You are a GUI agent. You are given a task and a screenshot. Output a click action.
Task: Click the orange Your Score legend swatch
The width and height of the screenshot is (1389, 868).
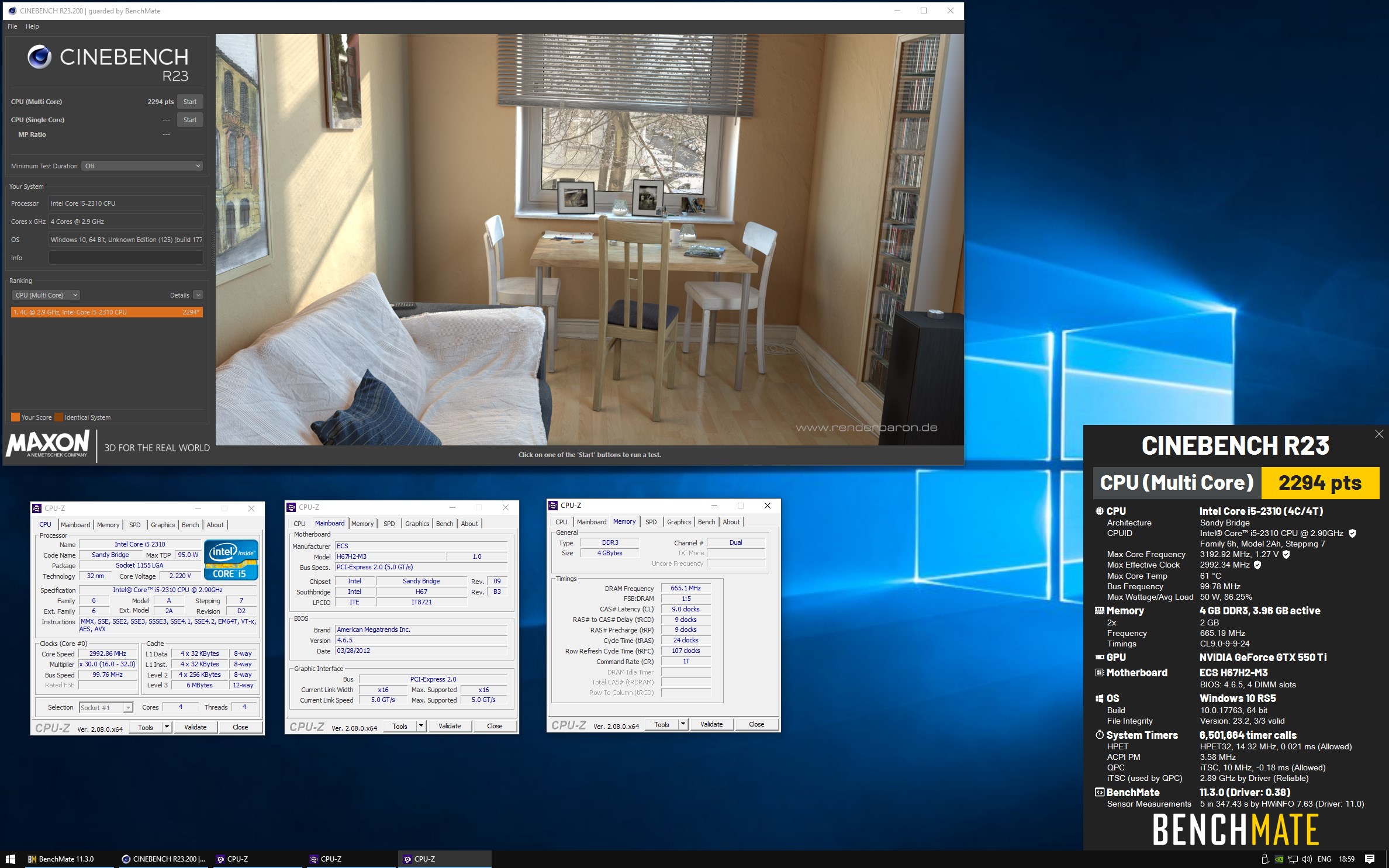pos(15,417)
